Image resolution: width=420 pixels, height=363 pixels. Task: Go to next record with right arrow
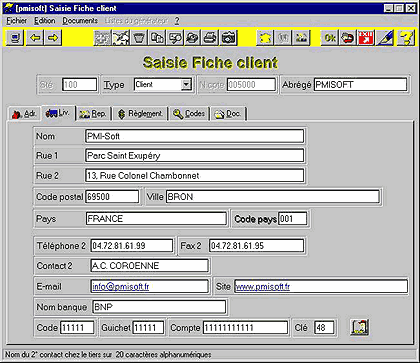[x=53, y=38]
